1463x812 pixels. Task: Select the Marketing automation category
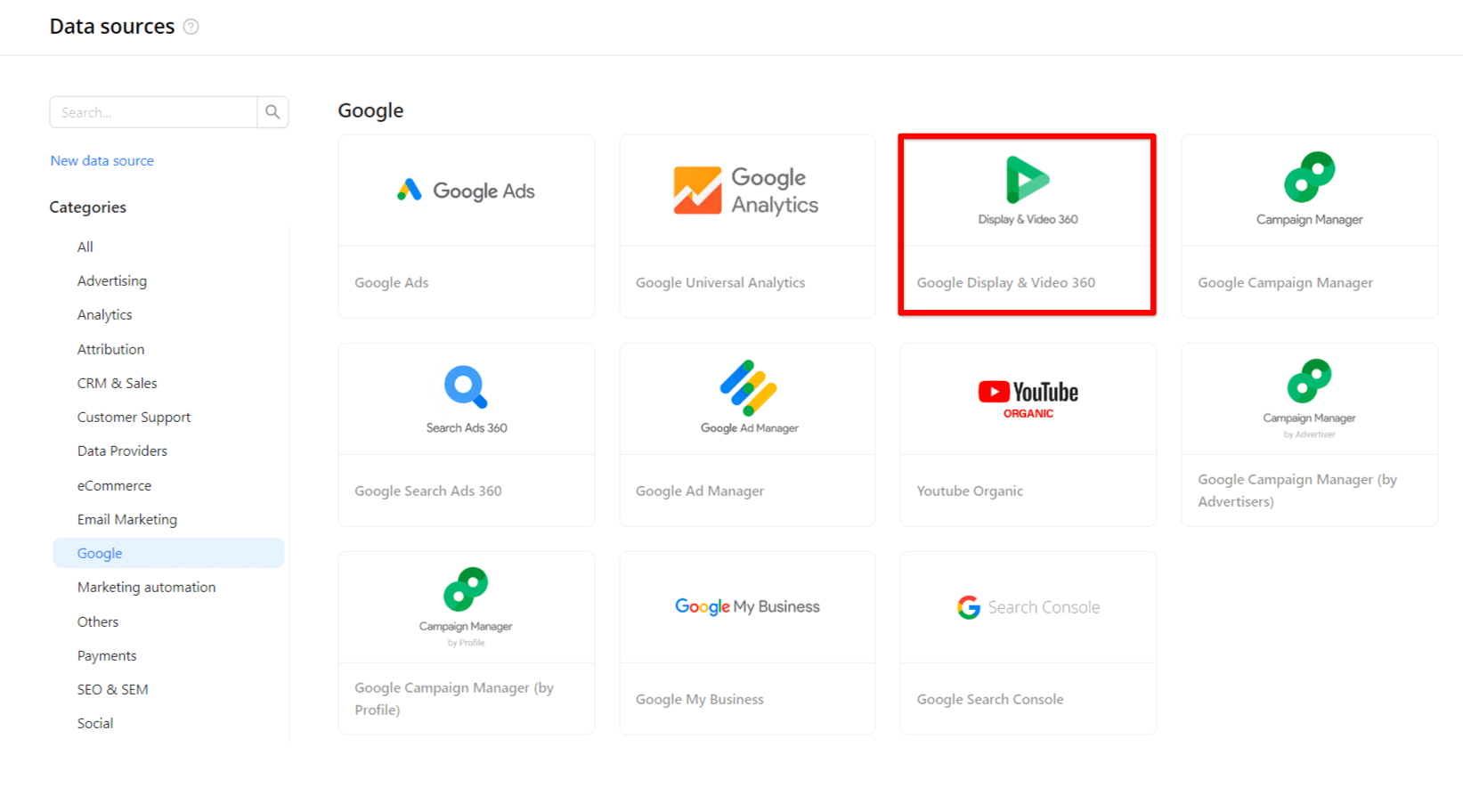(x=146, y=587)
